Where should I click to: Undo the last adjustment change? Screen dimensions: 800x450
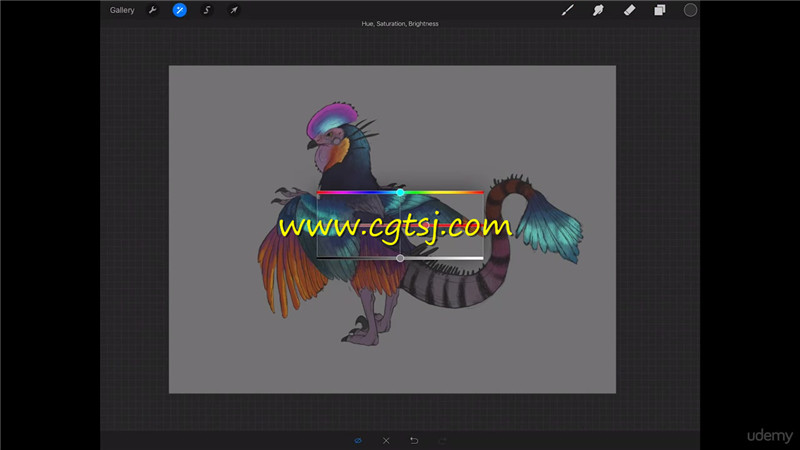tap(414, 440)
